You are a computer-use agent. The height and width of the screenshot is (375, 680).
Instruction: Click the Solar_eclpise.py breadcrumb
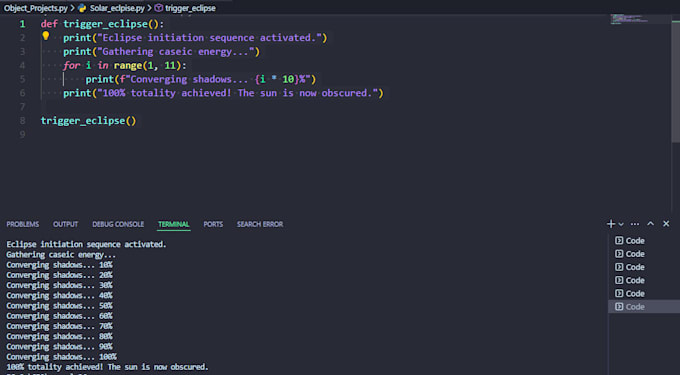click(117, 8)
